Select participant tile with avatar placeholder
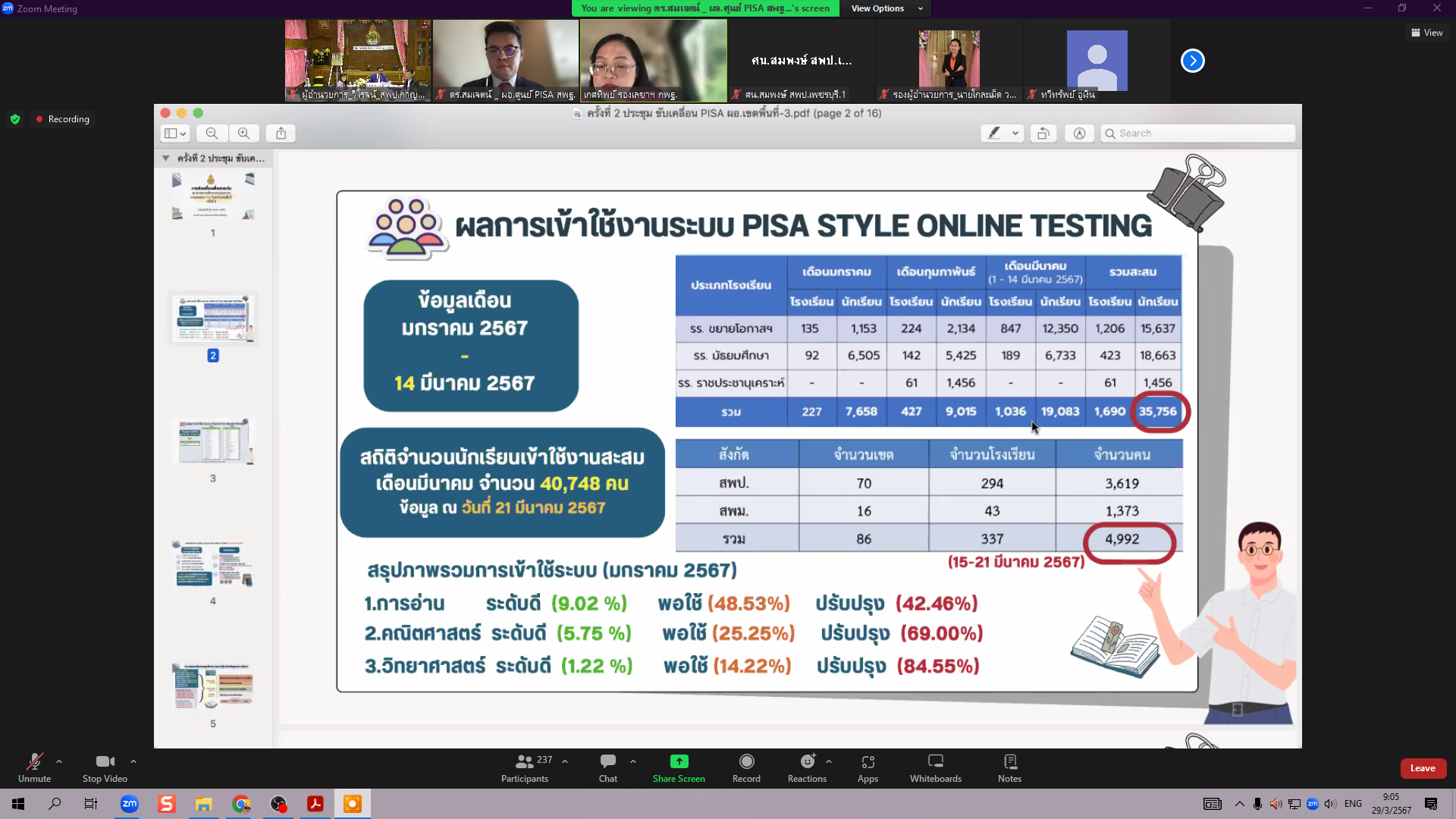Image resolution: width=1456 pixels, height=819 pixels. pos(1097,61)
